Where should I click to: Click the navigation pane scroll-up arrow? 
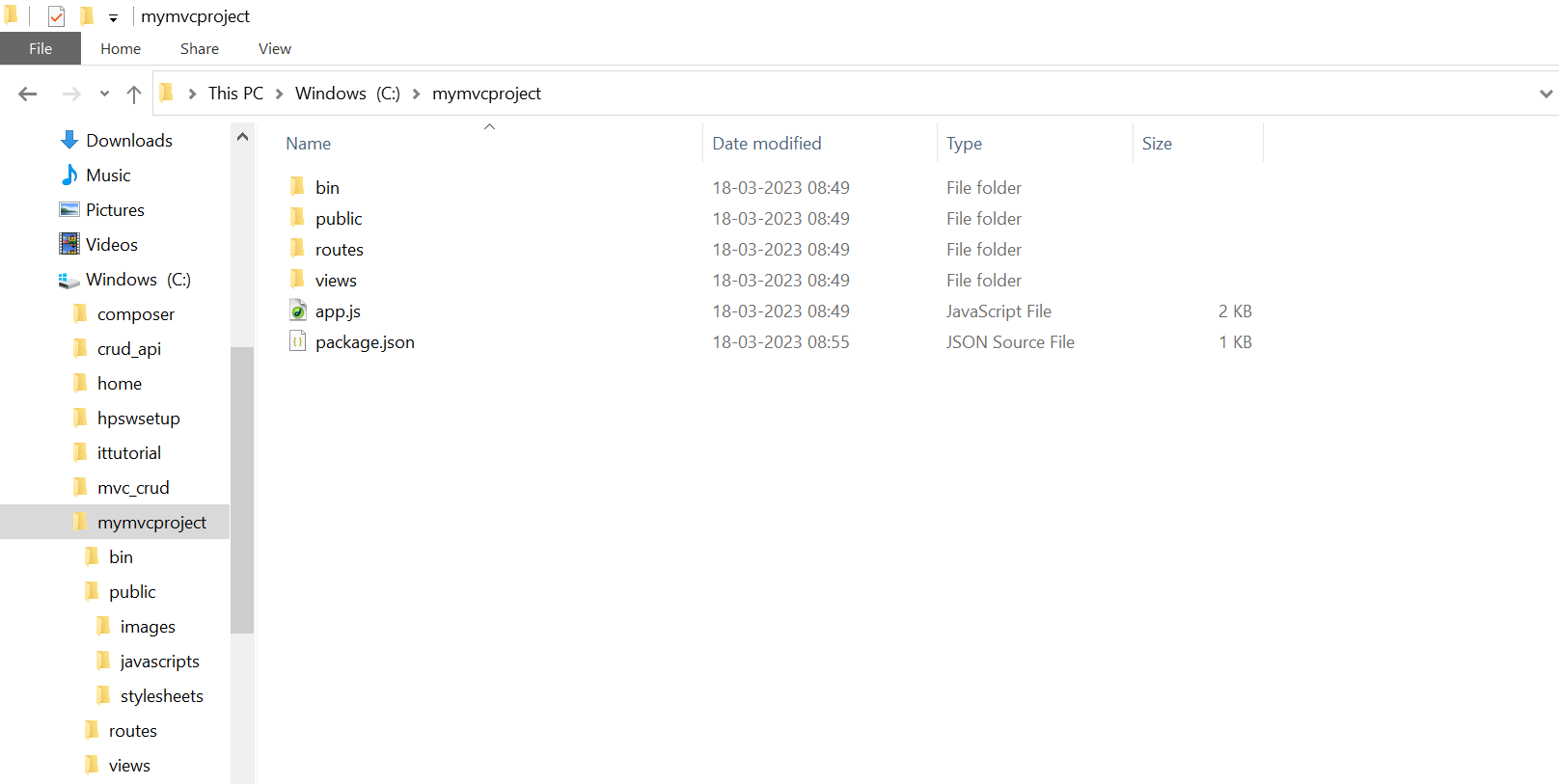[242, 137]
